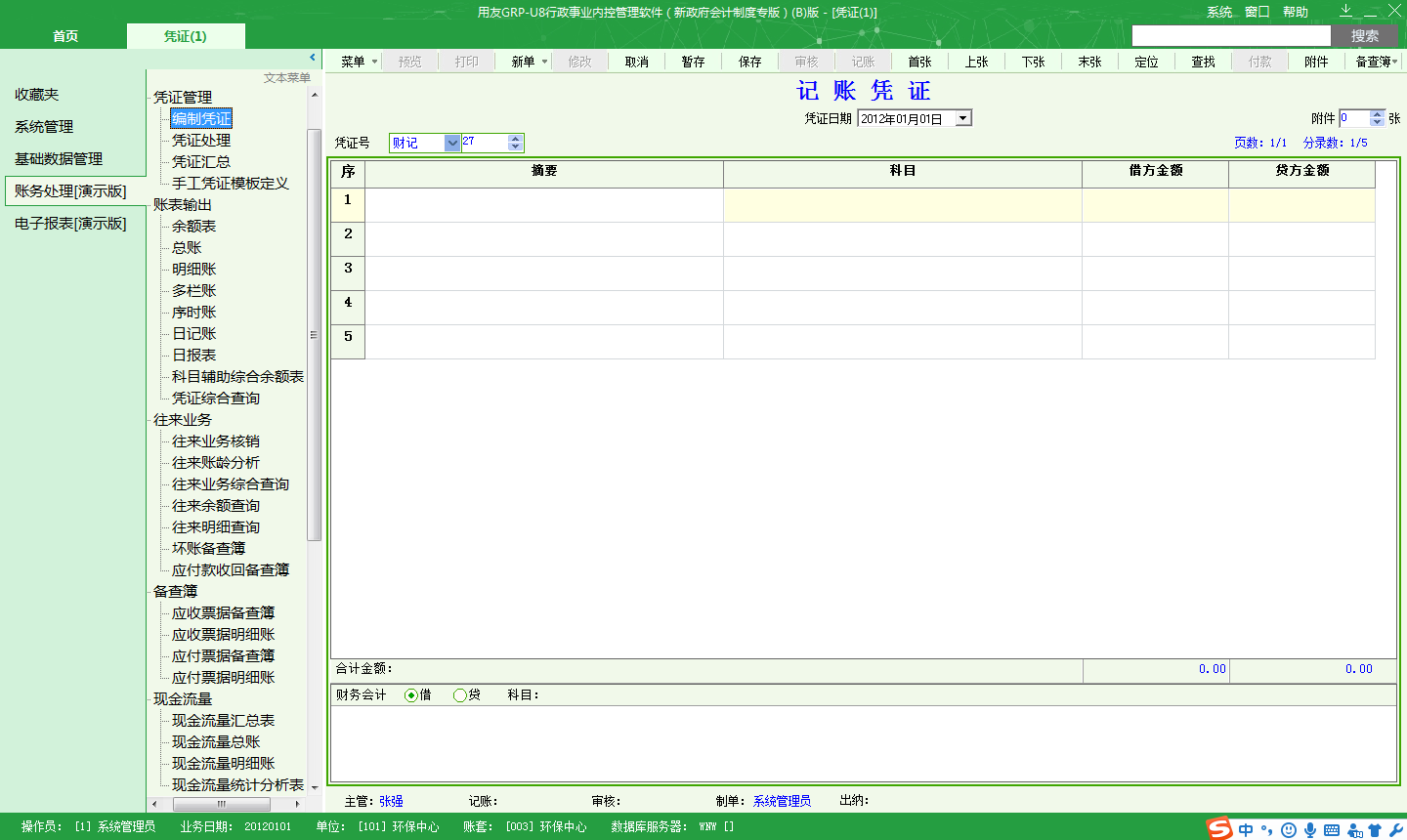This screenshot has height=840, width=1407.
Task: Click row 1 科目 account cell
Action: click(903, 205)
